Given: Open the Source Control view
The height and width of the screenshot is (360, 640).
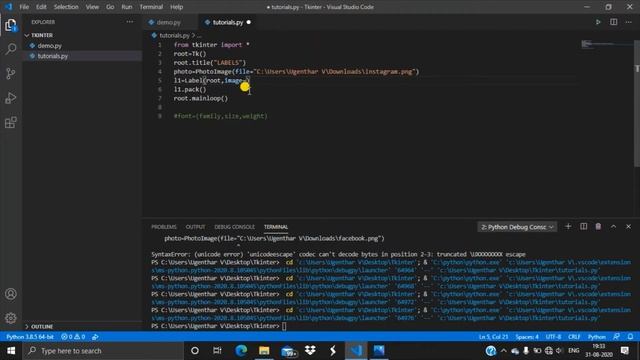Looking at the screenshot, I should pos(11,73).
